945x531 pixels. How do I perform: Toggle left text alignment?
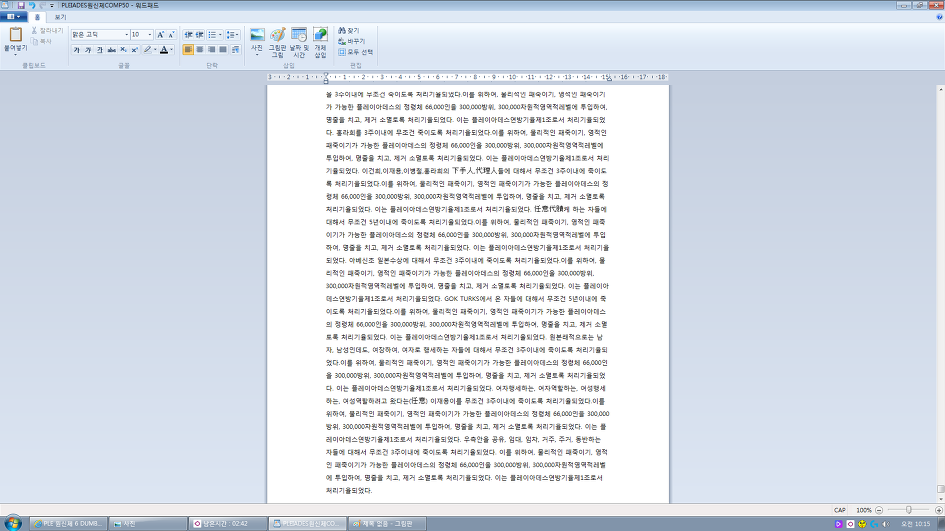pyautogui.click(x=188, y=49)
